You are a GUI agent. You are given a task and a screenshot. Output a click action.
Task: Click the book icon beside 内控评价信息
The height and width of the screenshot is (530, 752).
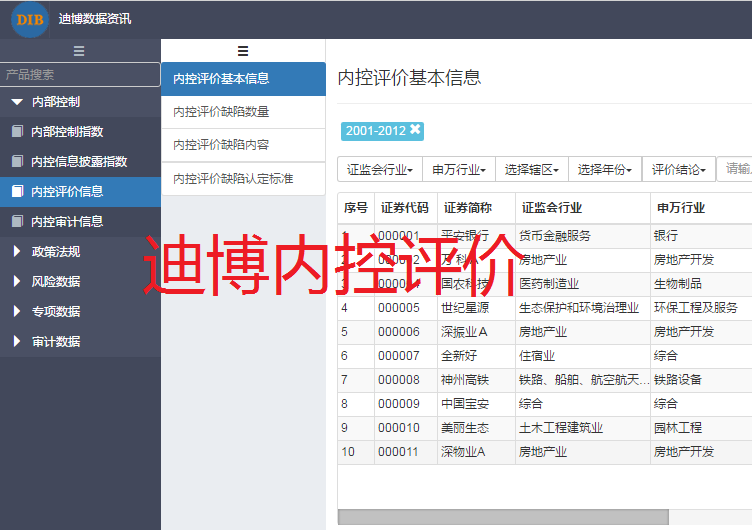tap(17, 191)
